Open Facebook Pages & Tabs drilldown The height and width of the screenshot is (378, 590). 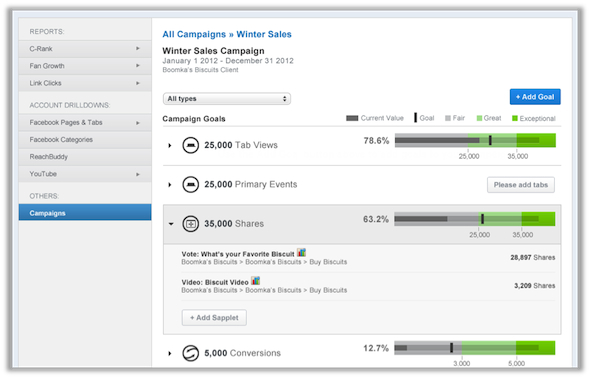85,123
